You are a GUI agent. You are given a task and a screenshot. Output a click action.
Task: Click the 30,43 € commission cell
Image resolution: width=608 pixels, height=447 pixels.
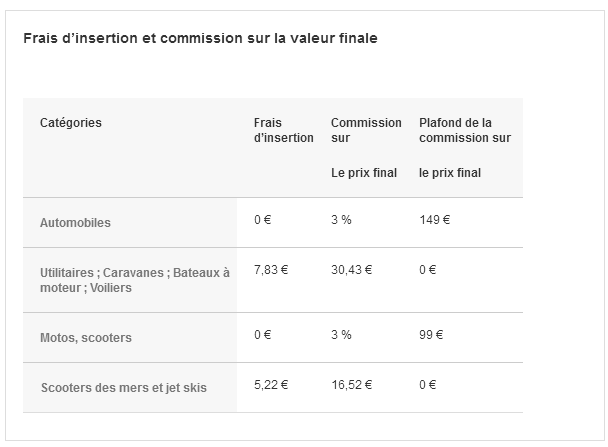click(x=351, y=270)
